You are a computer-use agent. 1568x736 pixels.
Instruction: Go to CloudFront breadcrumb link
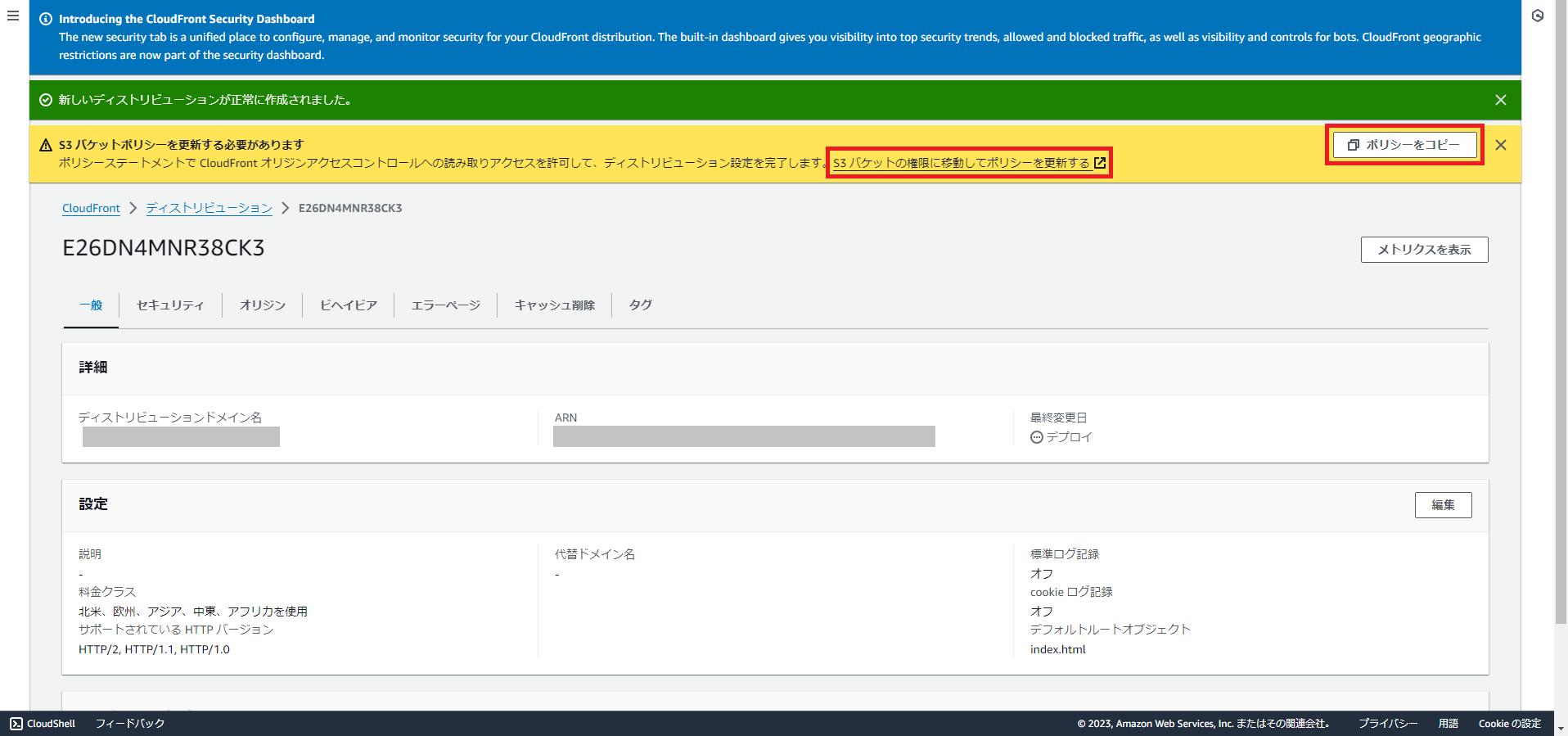pos(91,208)
